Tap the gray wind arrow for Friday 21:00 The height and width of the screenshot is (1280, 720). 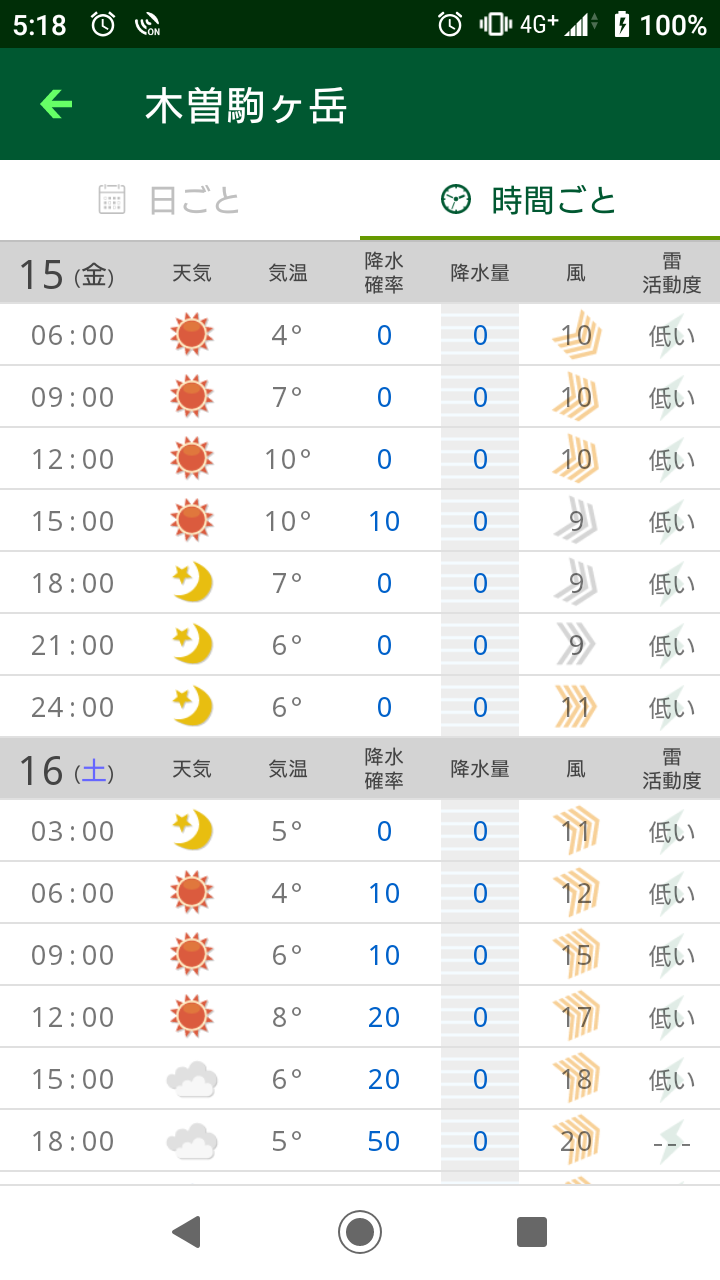(576, 645)
